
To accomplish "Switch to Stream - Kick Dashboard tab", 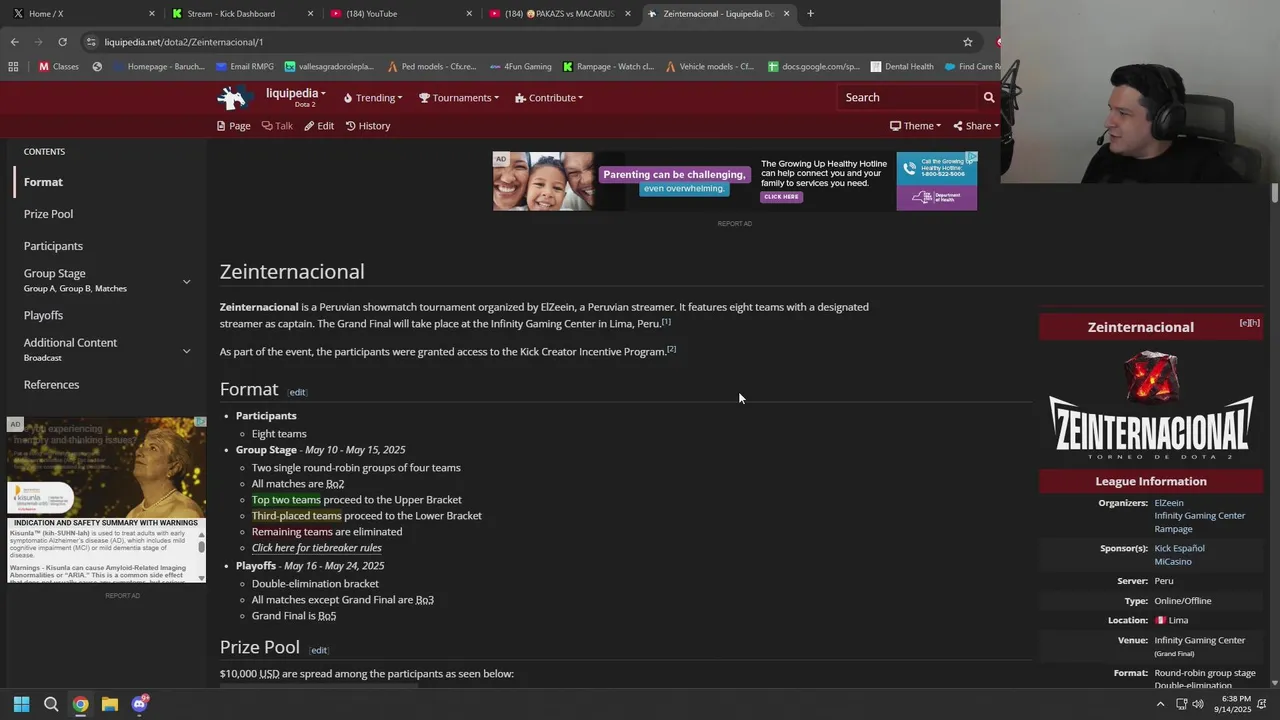I will point(241,14).
